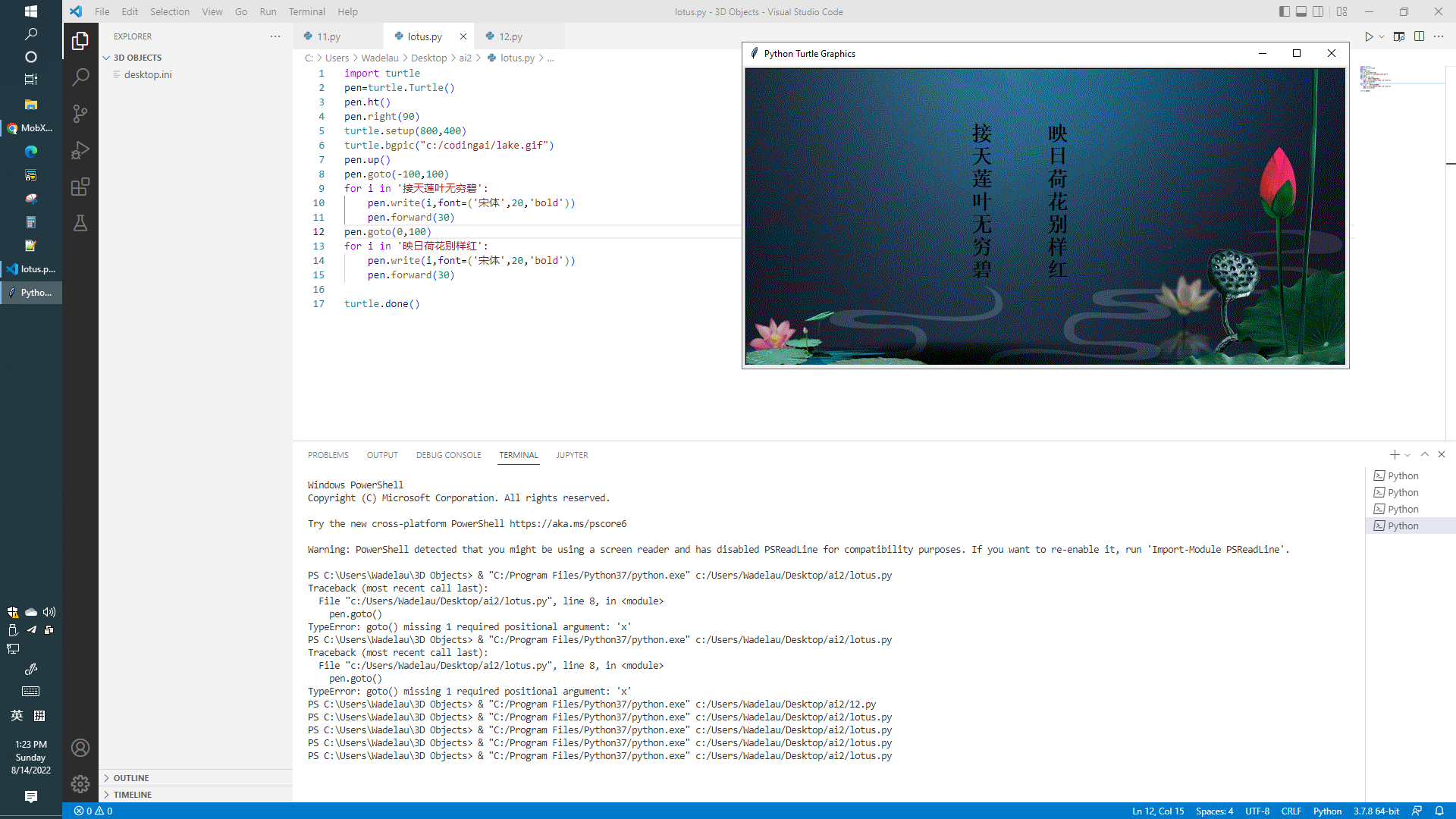
Task: Toggle the Secondary Side Bar layout button
Action: [x=1319, y=11]
